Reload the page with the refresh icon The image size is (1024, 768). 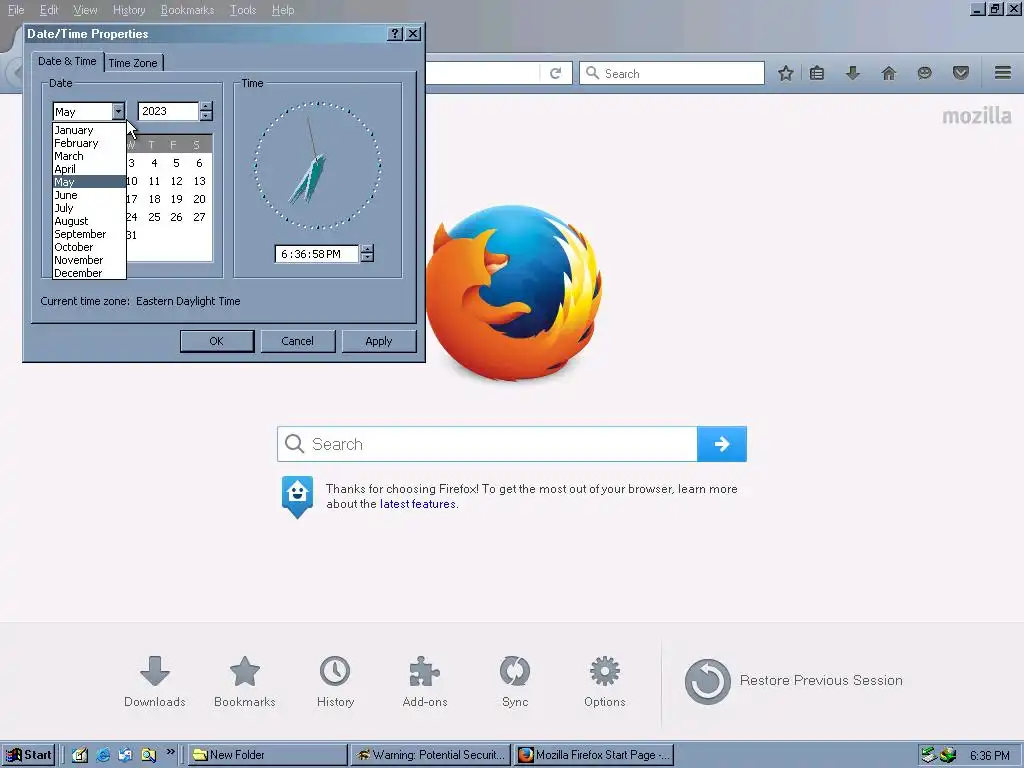556,73
